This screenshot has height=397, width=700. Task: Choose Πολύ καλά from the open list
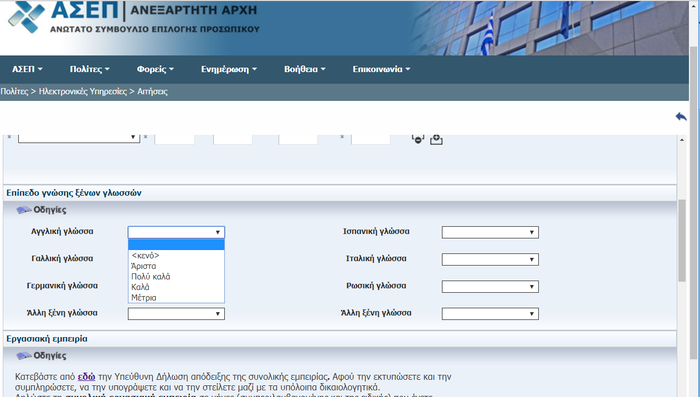coord(176,276)
